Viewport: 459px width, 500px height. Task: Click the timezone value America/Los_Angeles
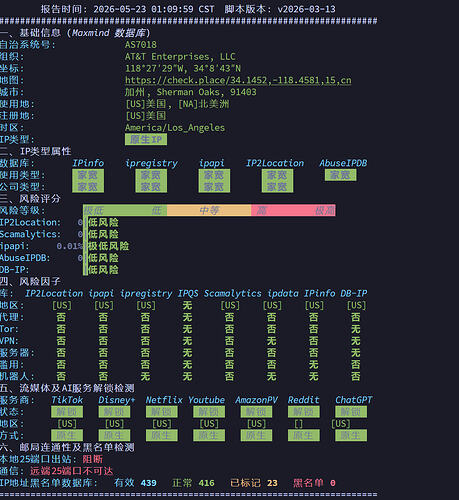[175, 128]
